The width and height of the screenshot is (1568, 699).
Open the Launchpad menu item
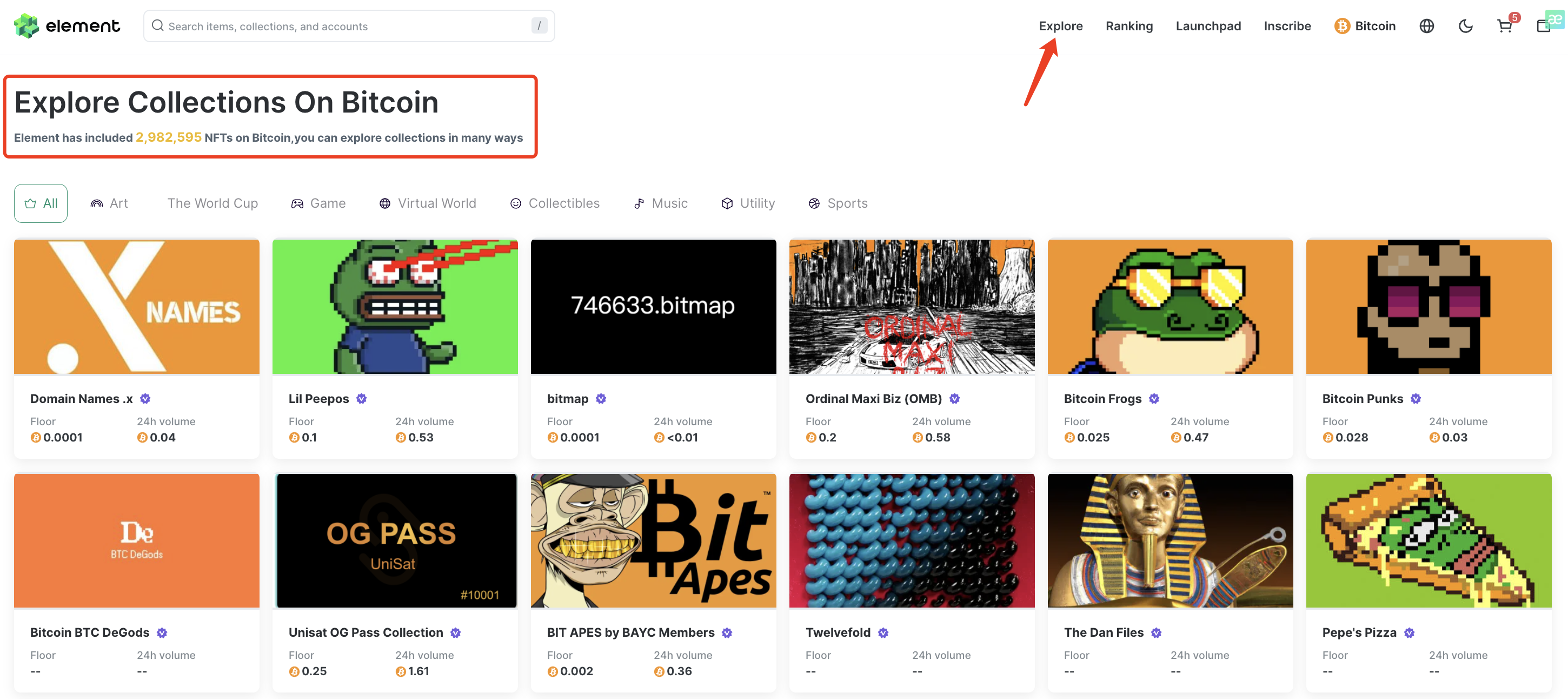(1208, 26)
